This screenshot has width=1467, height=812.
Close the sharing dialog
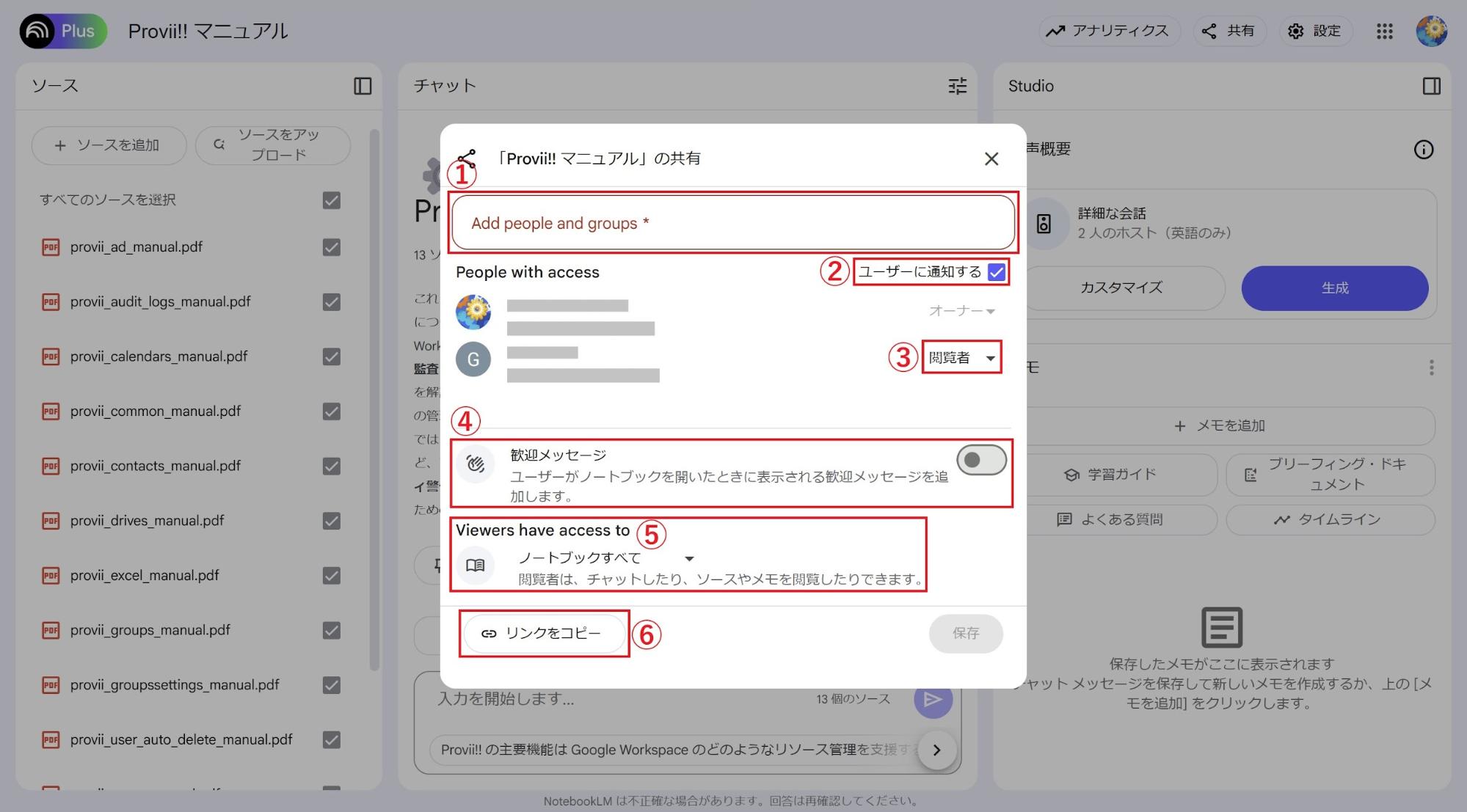[x=991, y=158]
